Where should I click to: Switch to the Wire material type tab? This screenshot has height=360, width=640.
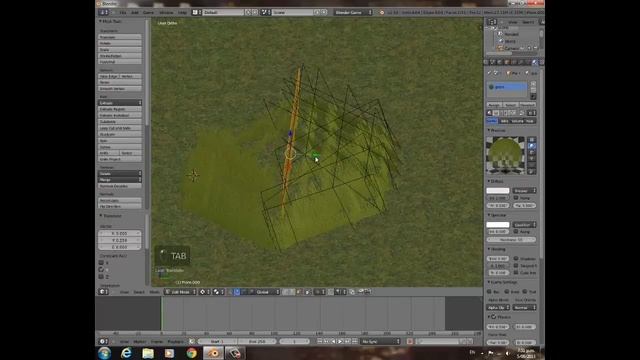(x=504, y=121)
